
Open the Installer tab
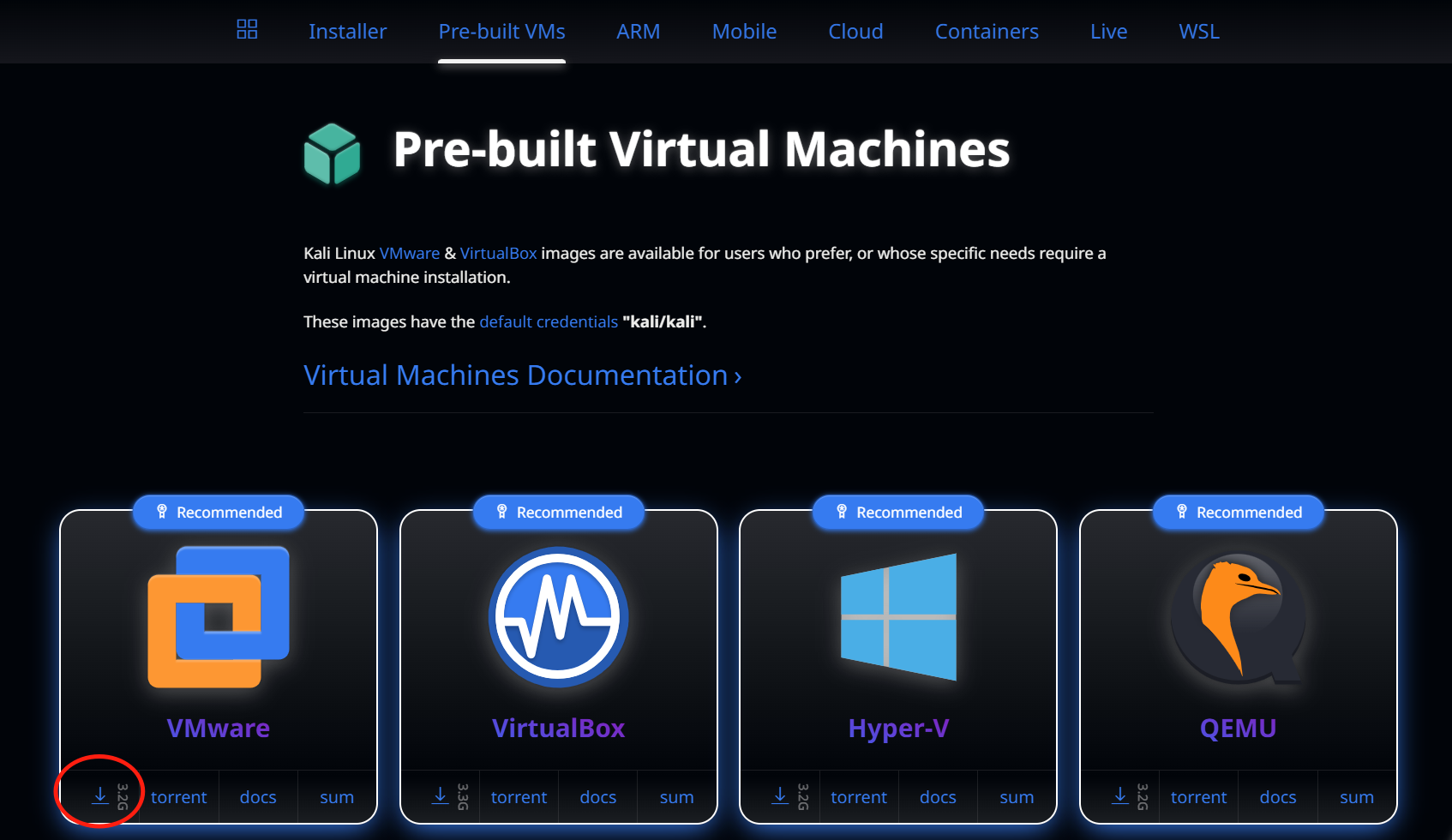(347, 32)
